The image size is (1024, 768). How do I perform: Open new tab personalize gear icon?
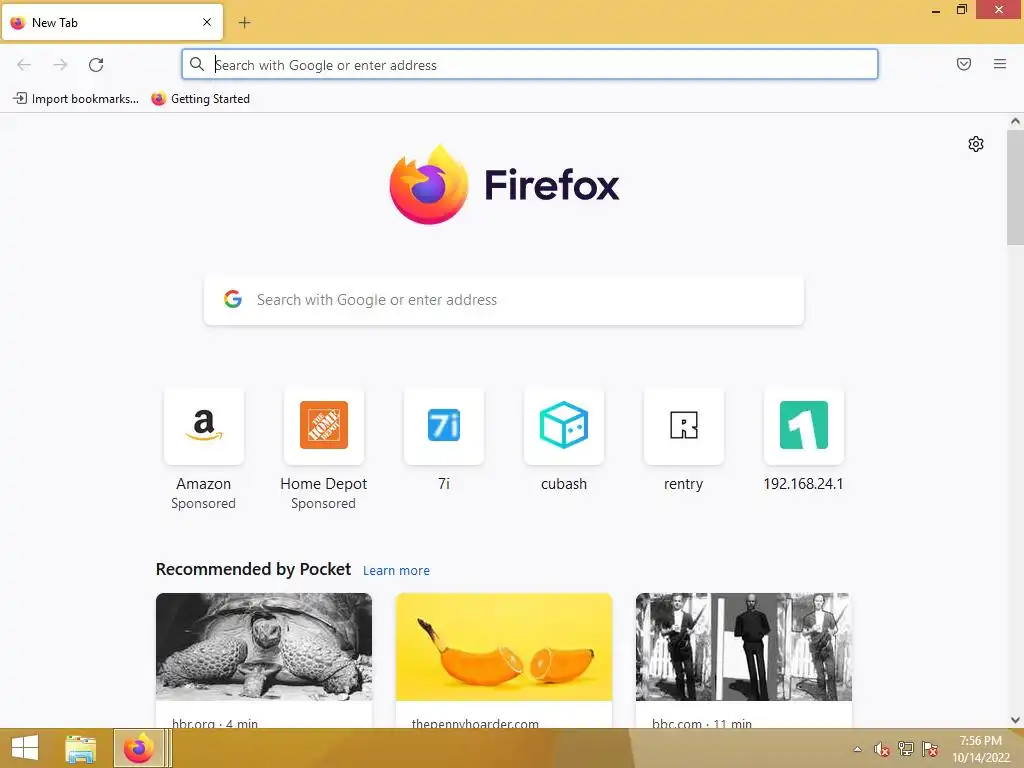[976, 144]
